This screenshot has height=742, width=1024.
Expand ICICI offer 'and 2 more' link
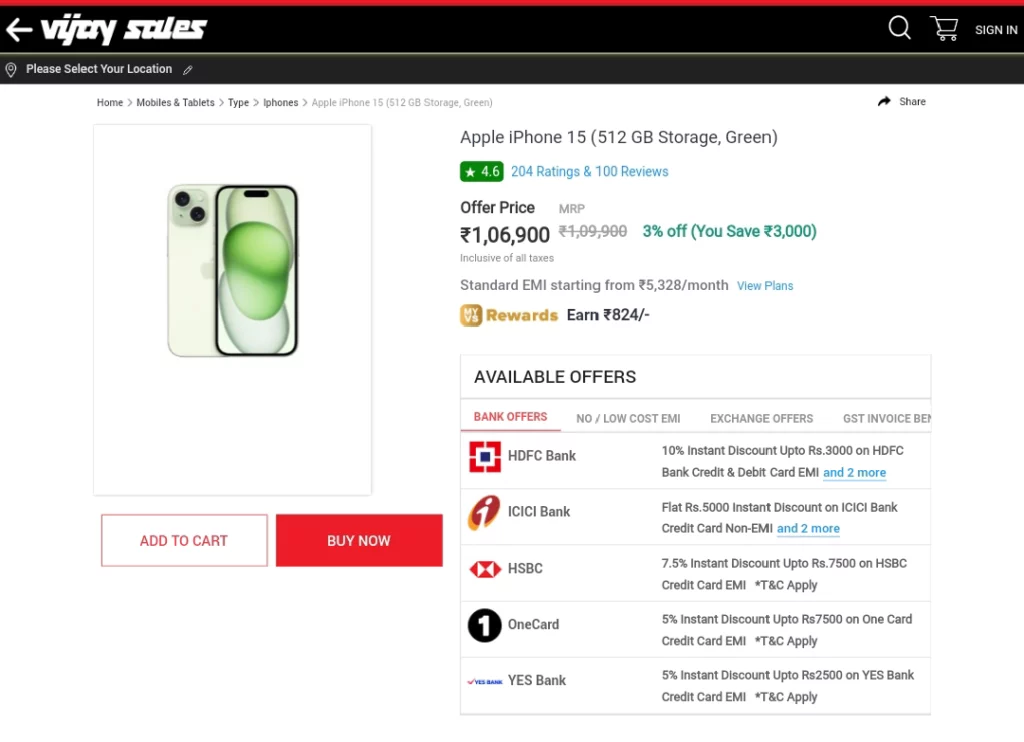pos(808,528)
